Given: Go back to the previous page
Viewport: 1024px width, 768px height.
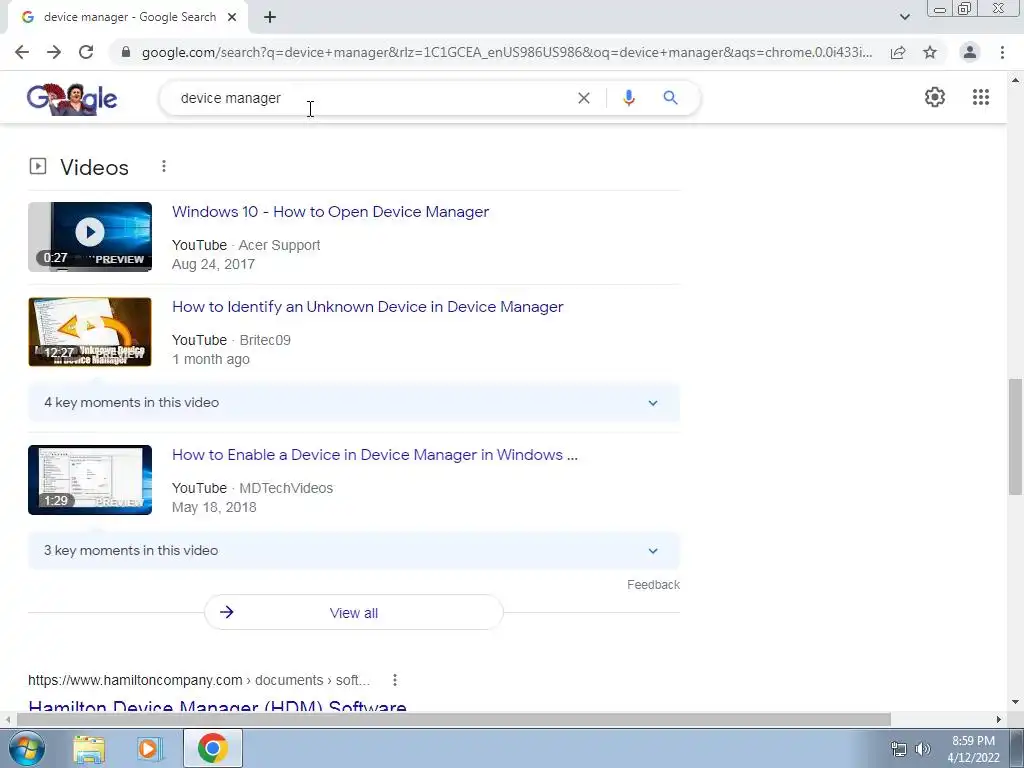Looking at the screenshot, I should (x=22, y=52).
